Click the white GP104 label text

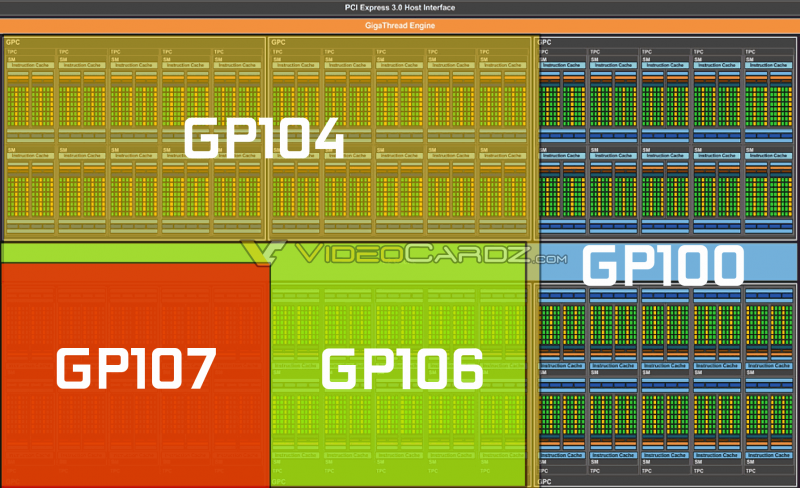264,137
